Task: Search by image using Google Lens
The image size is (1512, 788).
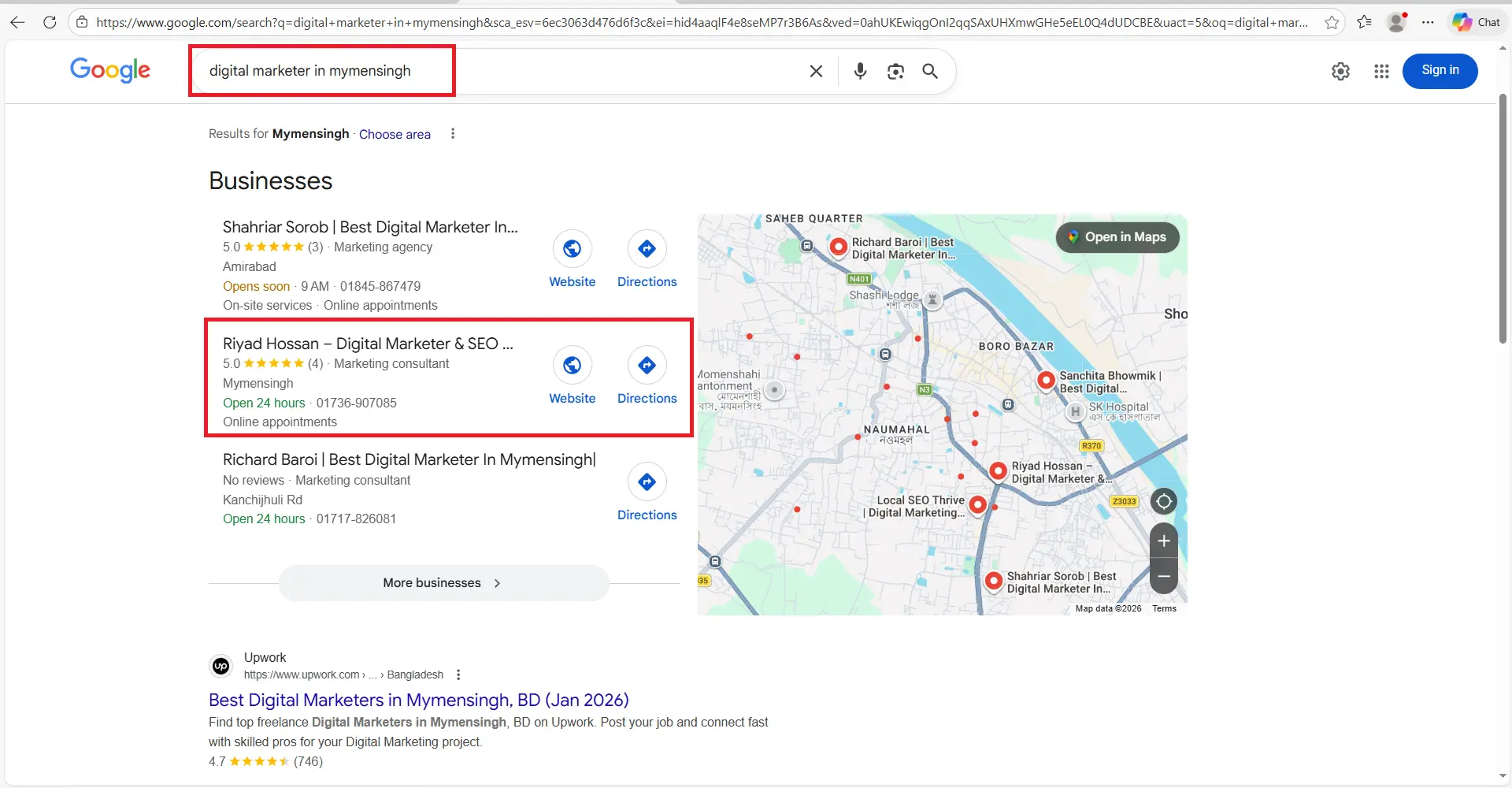Action: 895,71
